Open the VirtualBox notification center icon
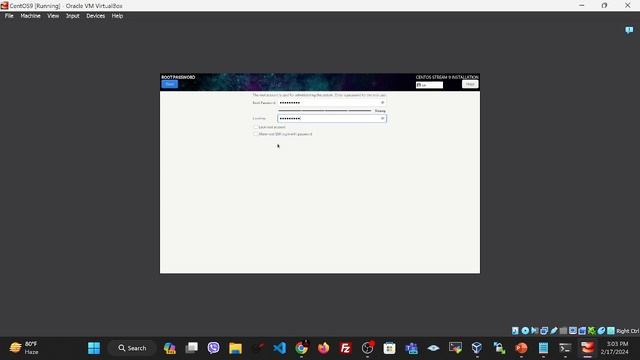The width and height of the screenshot is (640, 360). pos(629,30)
